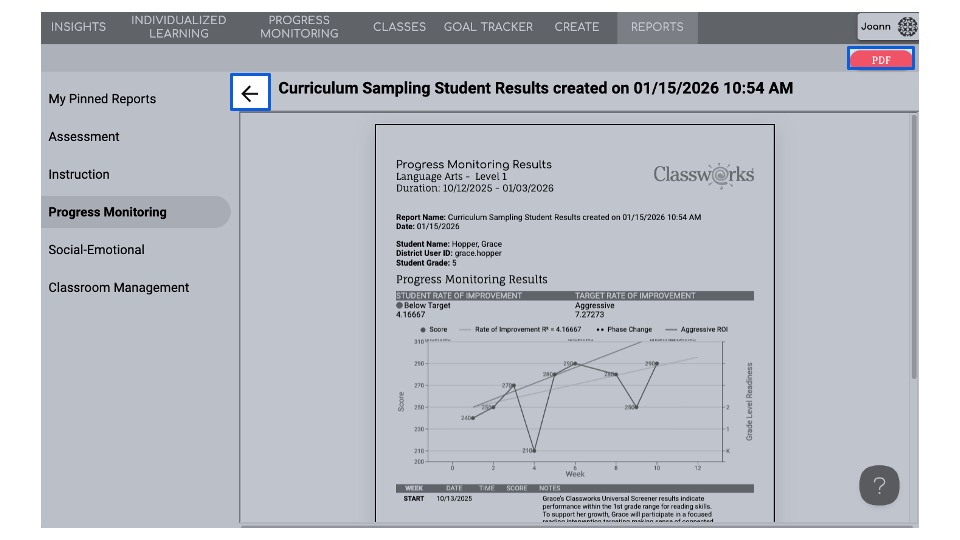This screenshot has height=540, width=960.
Task: Click the NOTES column header
Action: 550,489
